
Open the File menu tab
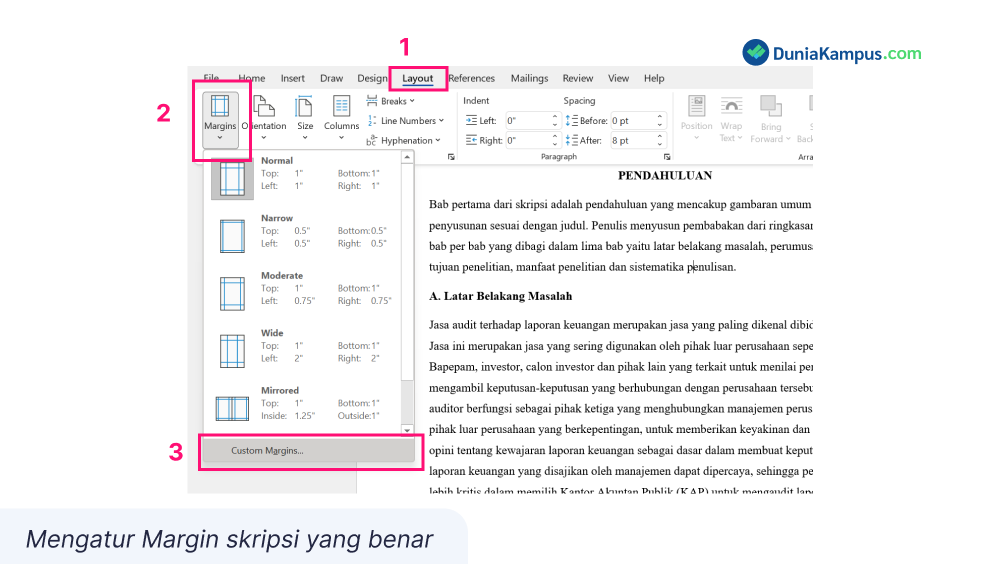pyautogui.click(x=211, y=78)
